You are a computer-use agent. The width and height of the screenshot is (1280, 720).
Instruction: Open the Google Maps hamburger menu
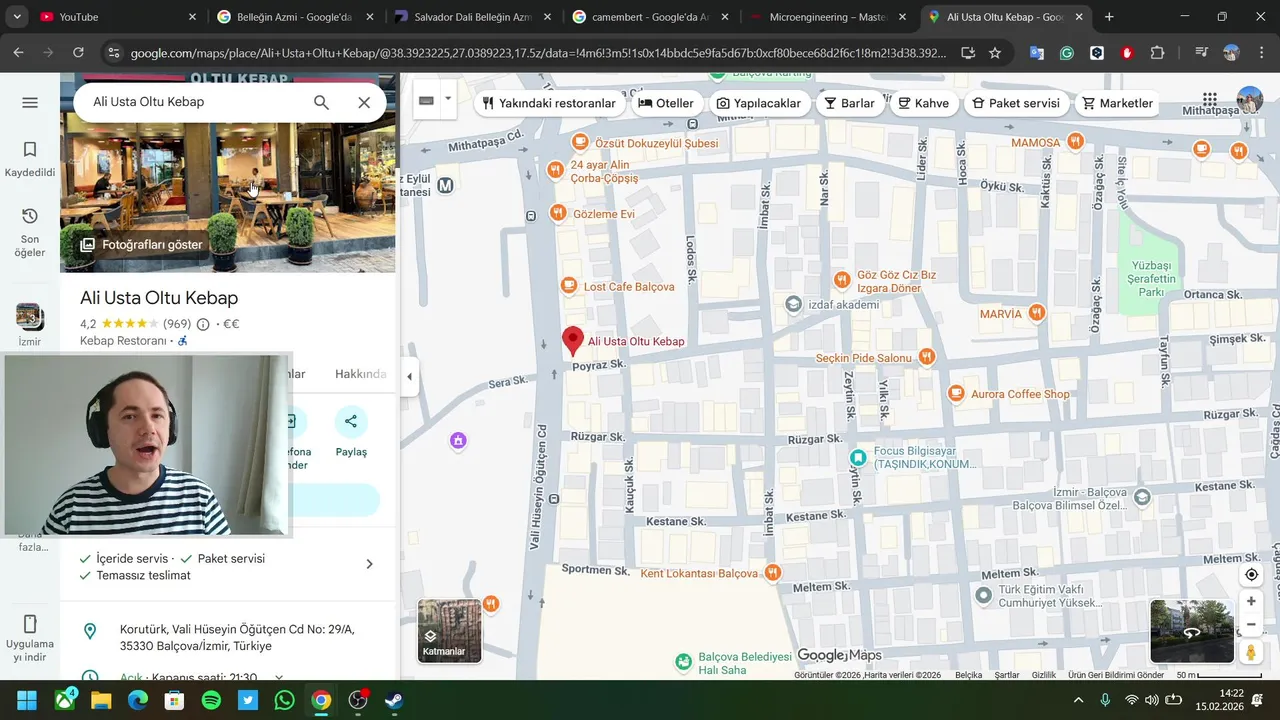click(30, 103)
